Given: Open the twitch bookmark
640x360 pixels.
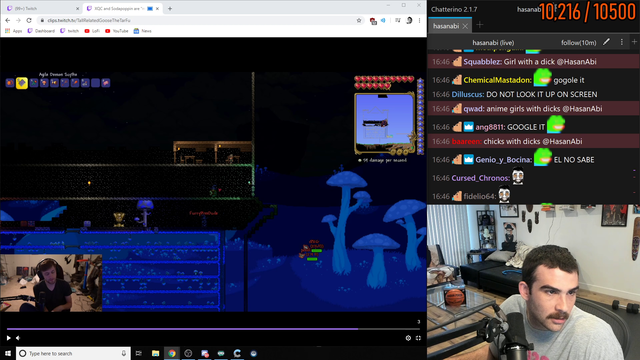Looking at the screenshot, I should pyautogui.click(x=69, y=31).
